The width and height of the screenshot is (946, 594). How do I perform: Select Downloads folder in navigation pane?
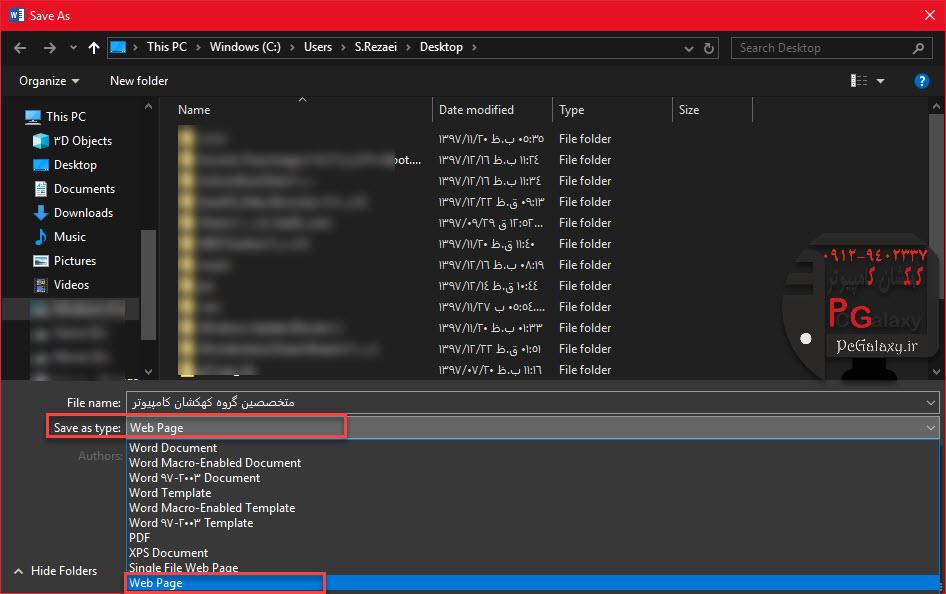coord(83,213)
